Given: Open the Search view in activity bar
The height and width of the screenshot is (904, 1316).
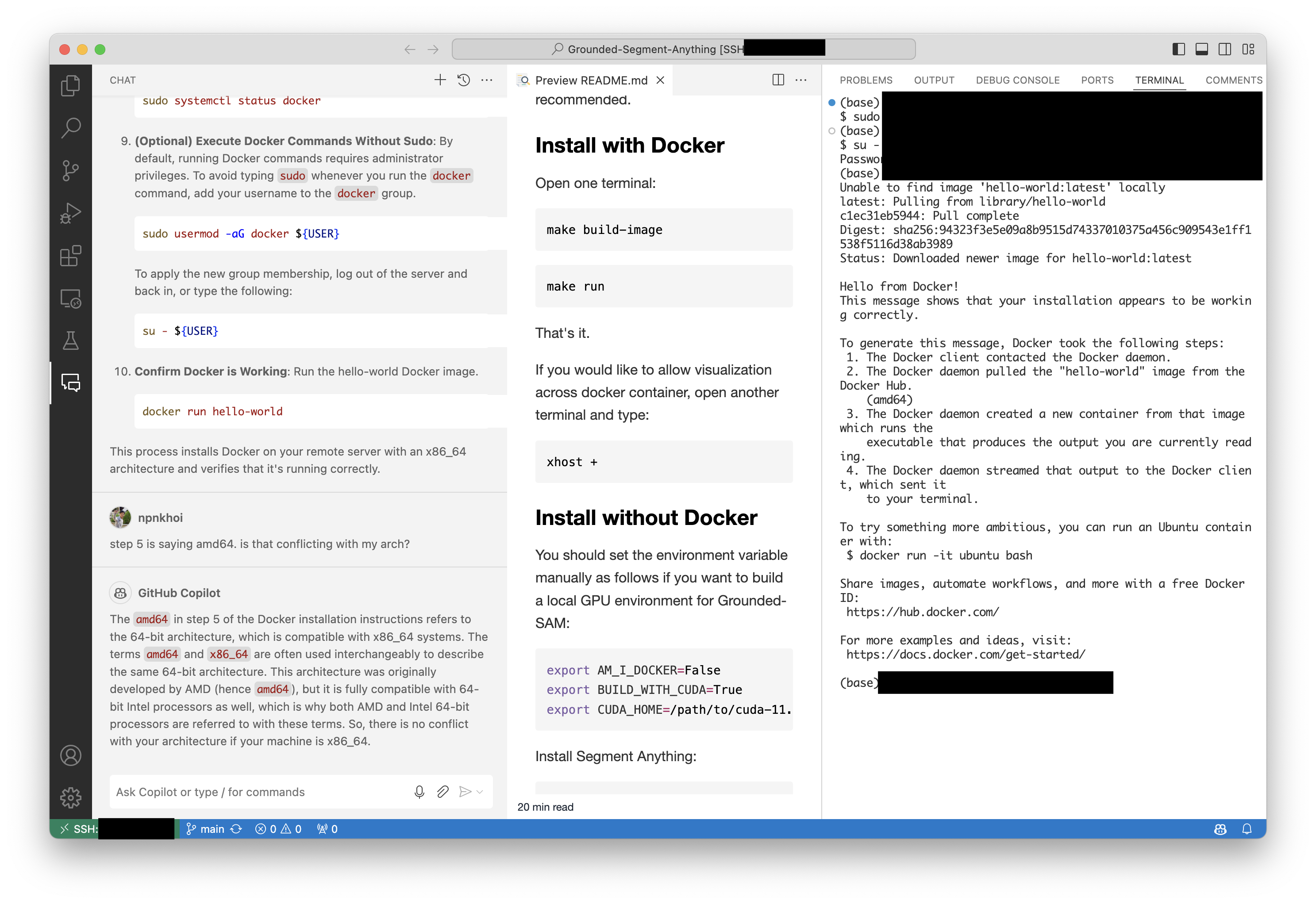Looking at the screenshot, I should [70, 128].
